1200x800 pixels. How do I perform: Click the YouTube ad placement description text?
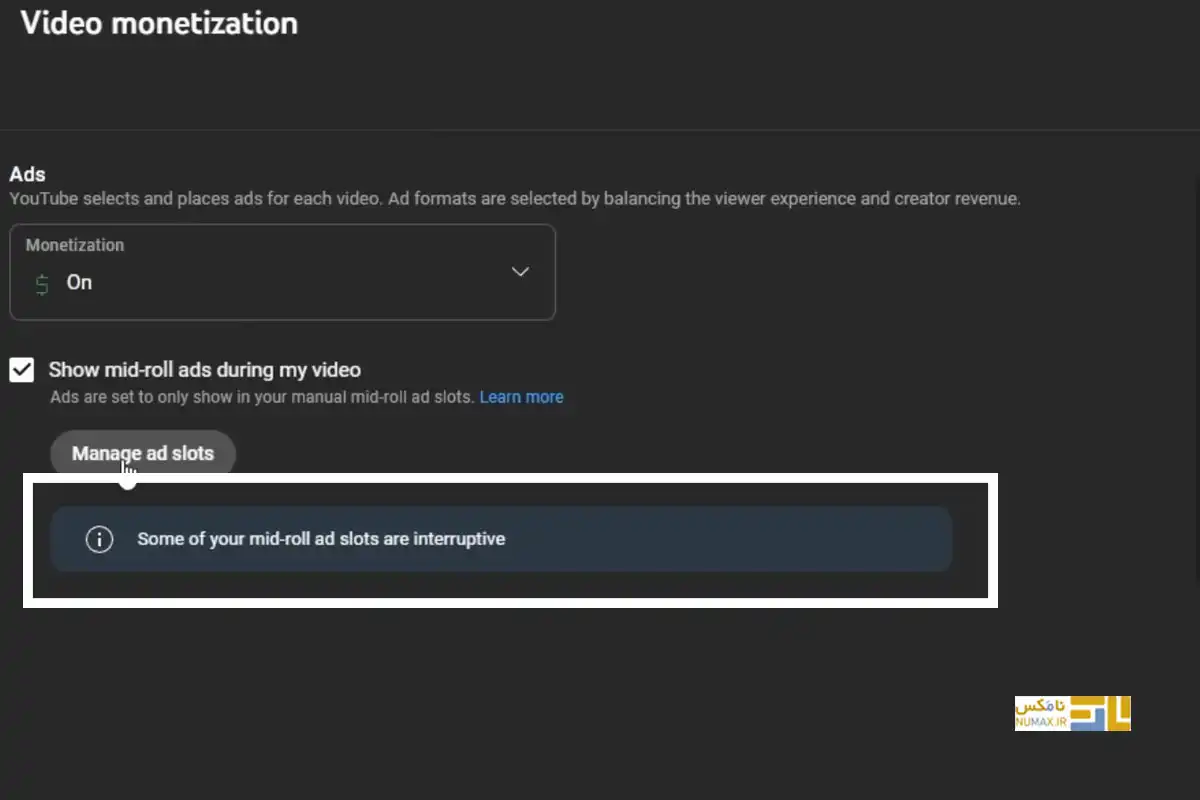[515, 199]
